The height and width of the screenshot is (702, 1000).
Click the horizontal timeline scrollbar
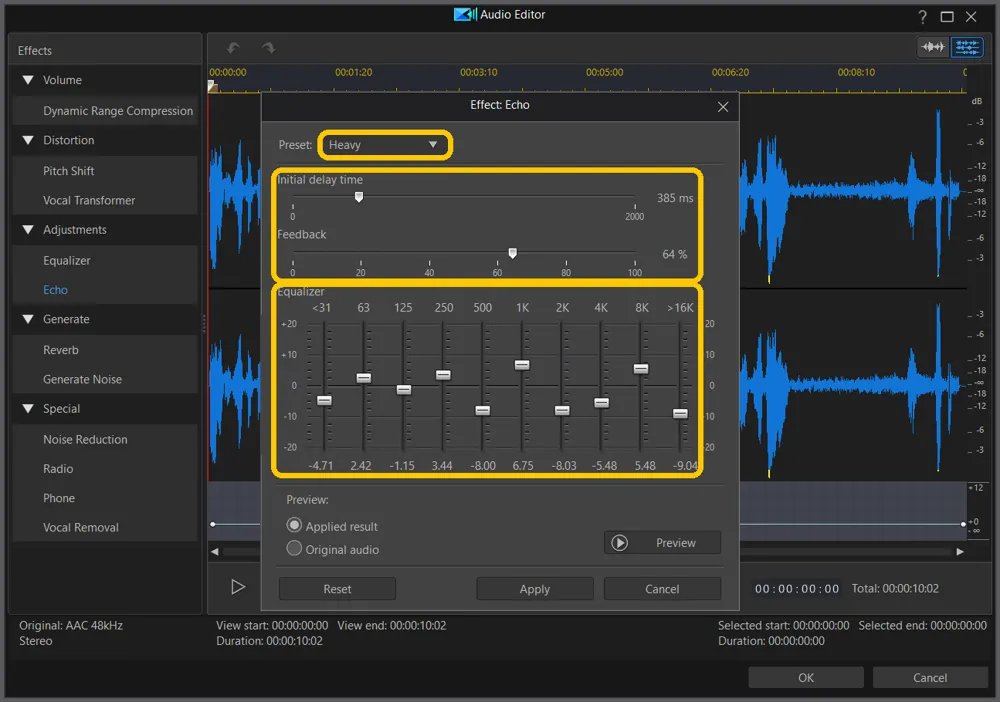point(587,552)
